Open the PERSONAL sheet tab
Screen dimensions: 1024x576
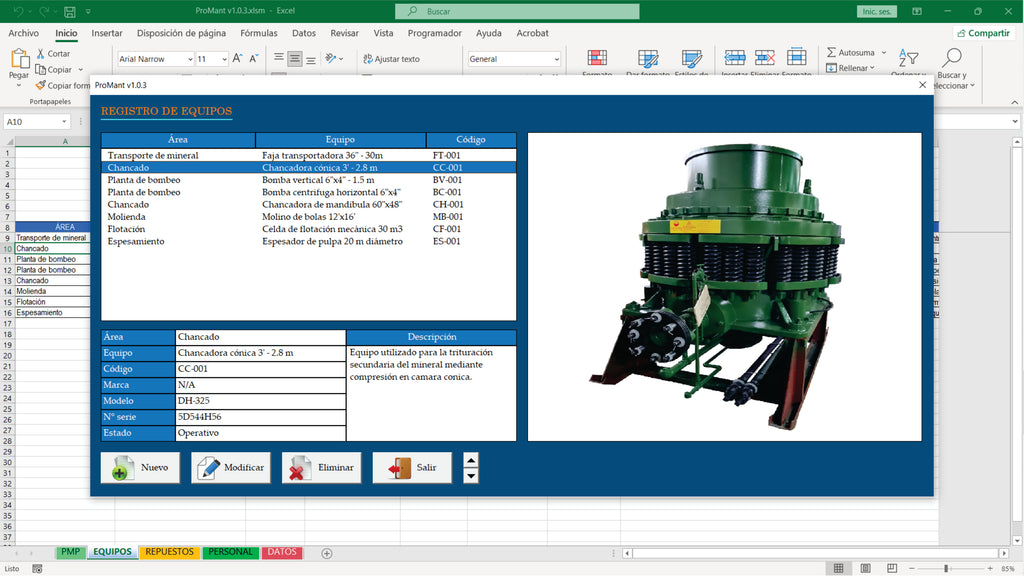231,552
